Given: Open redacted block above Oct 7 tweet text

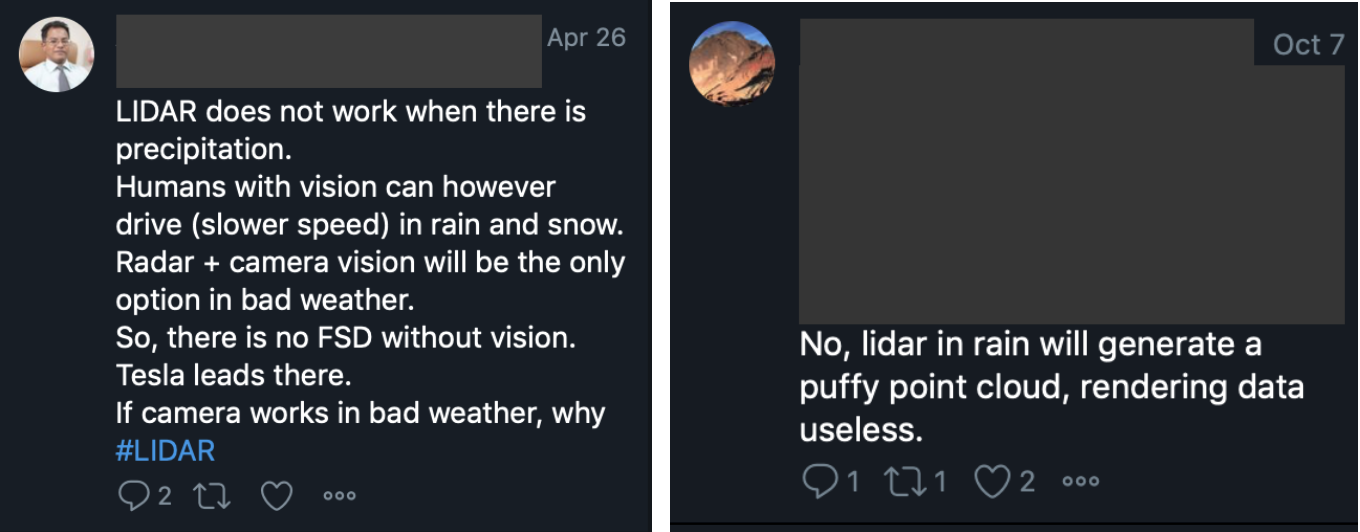Looking at the screenshot, I should [1072, 172].
